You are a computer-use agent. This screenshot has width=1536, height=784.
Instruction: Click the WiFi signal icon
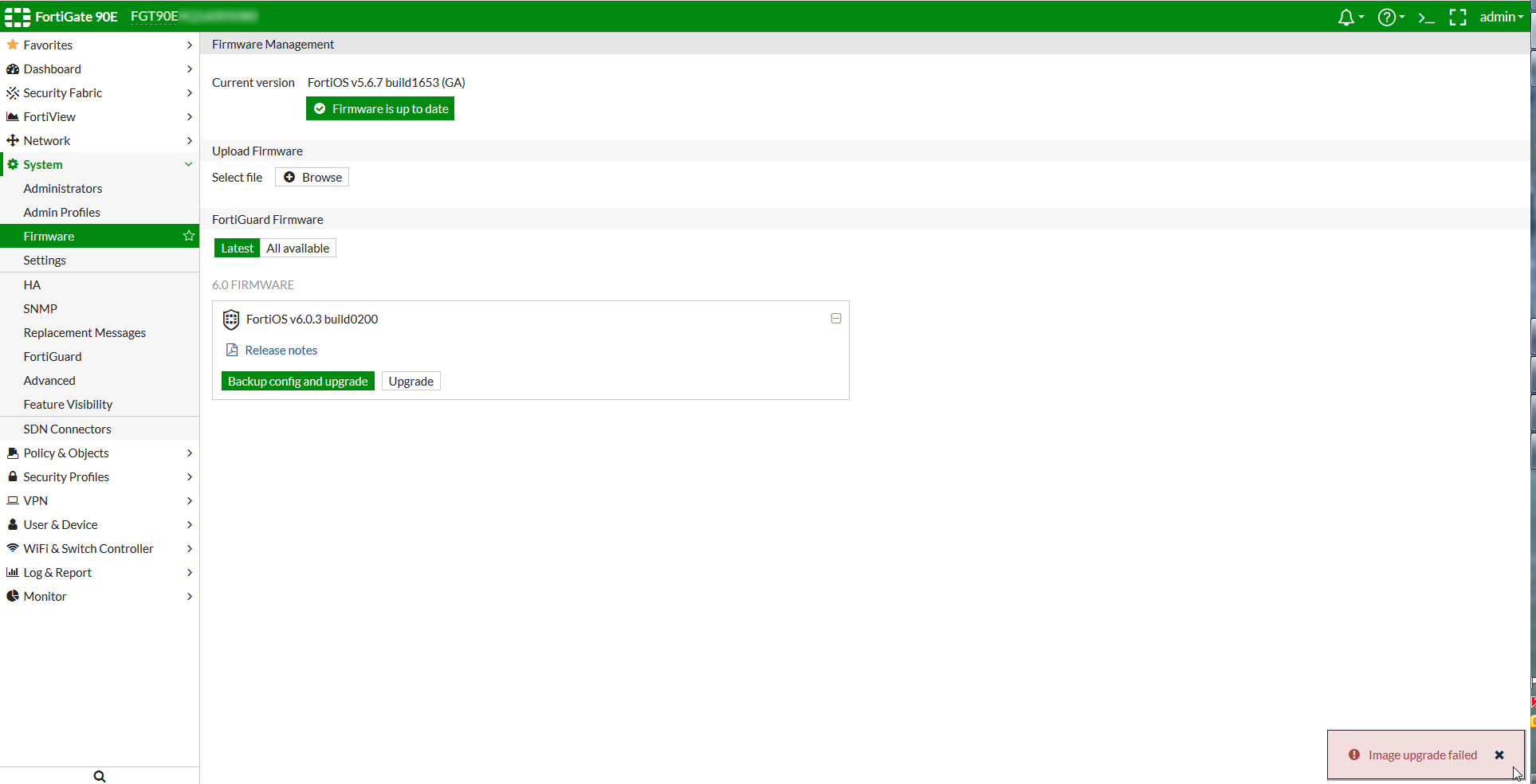(13, 548)
